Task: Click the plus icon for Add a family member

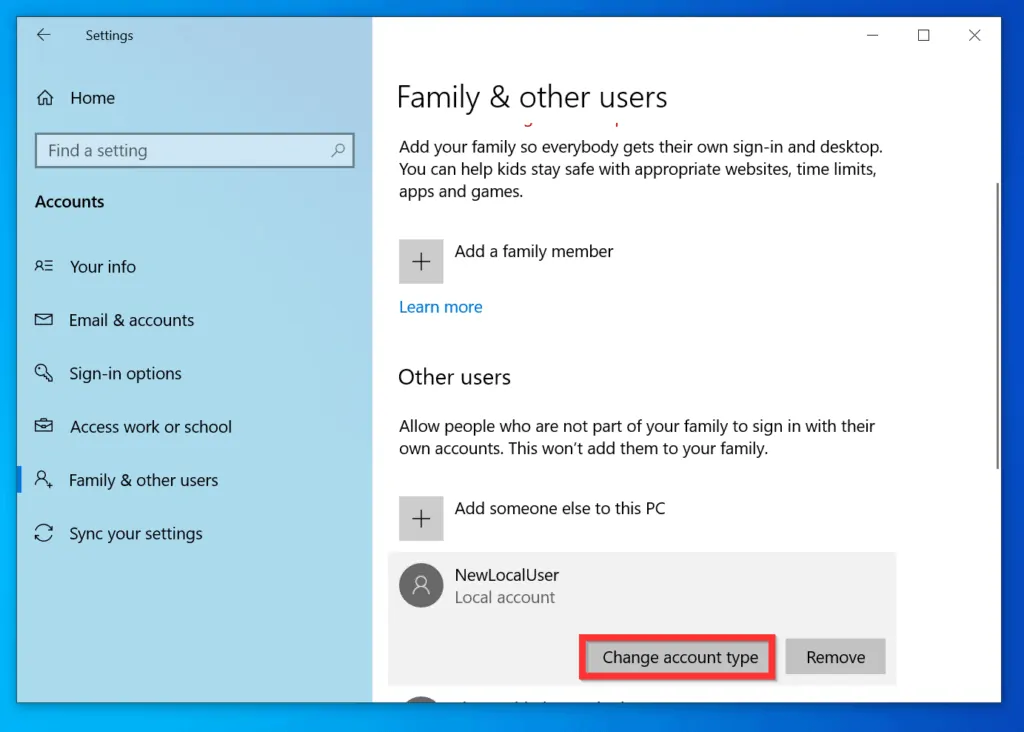Action: point(421,261)
